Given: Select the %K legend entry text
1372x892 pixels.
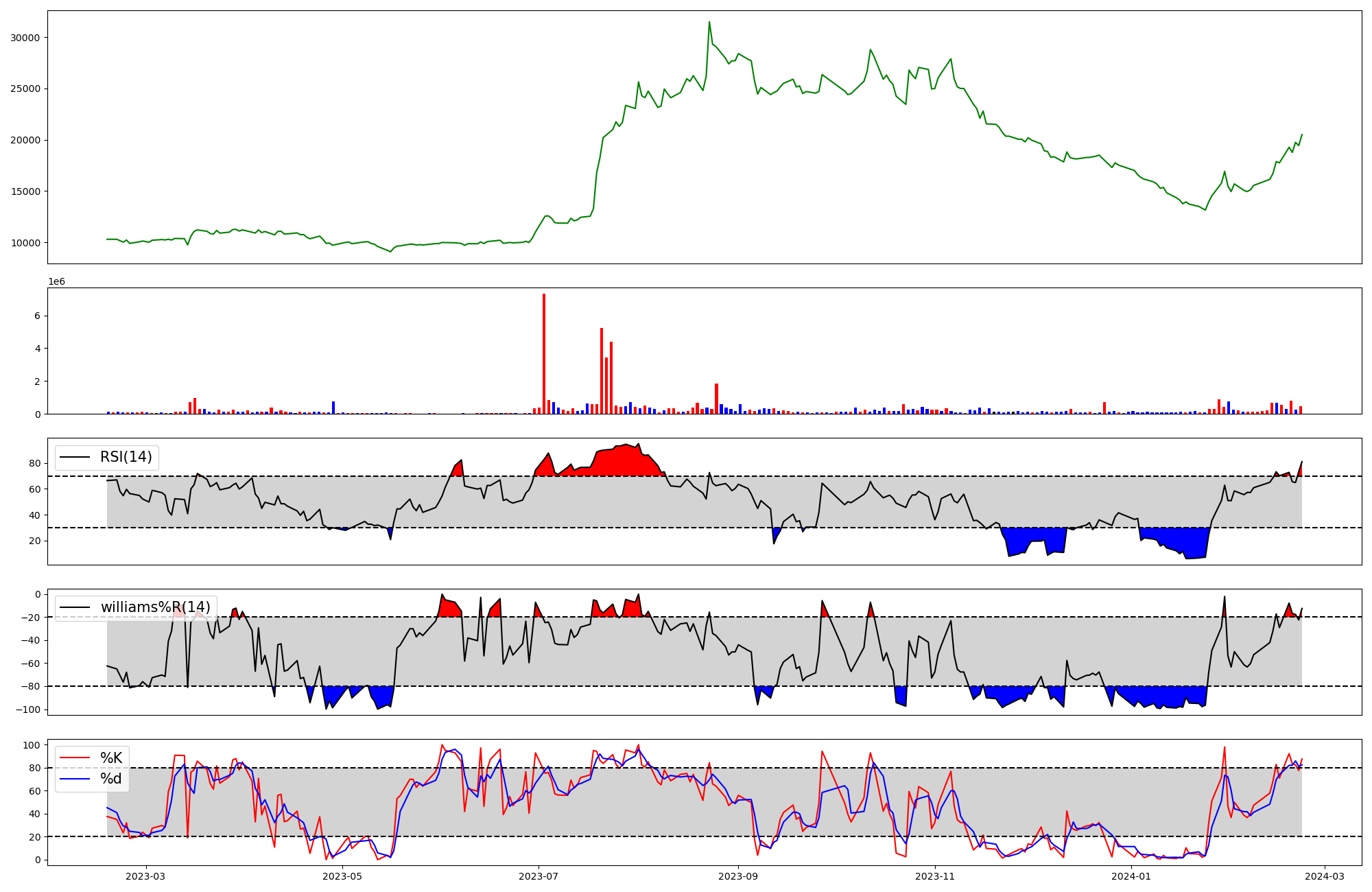Looking at the screenshot, I should pyautogui.click(x=111, y=758).
